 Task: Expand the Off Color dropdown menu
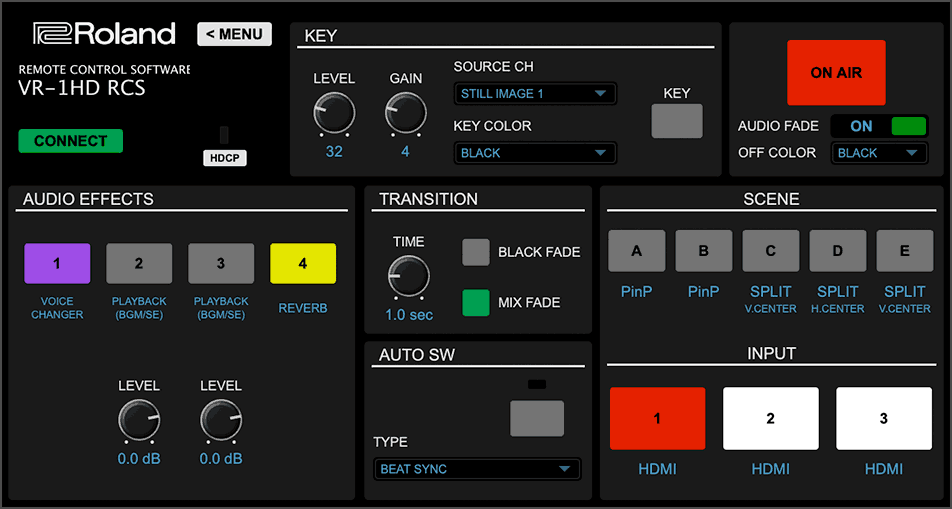pyautogui.click(x=879, y=153)
